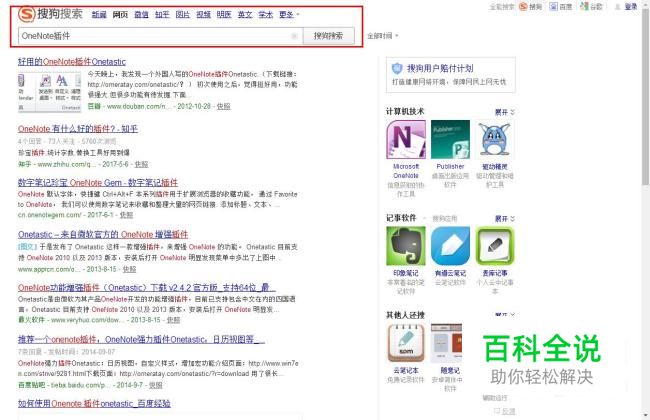
Task: Switch to the 微信 search tab
Action: click(x=141, y=15)
